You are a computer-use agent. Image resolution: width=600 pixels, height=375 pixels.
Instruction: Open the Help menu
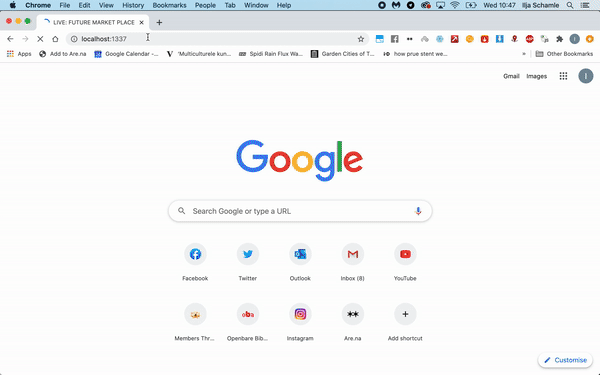[x=284, y=5]
